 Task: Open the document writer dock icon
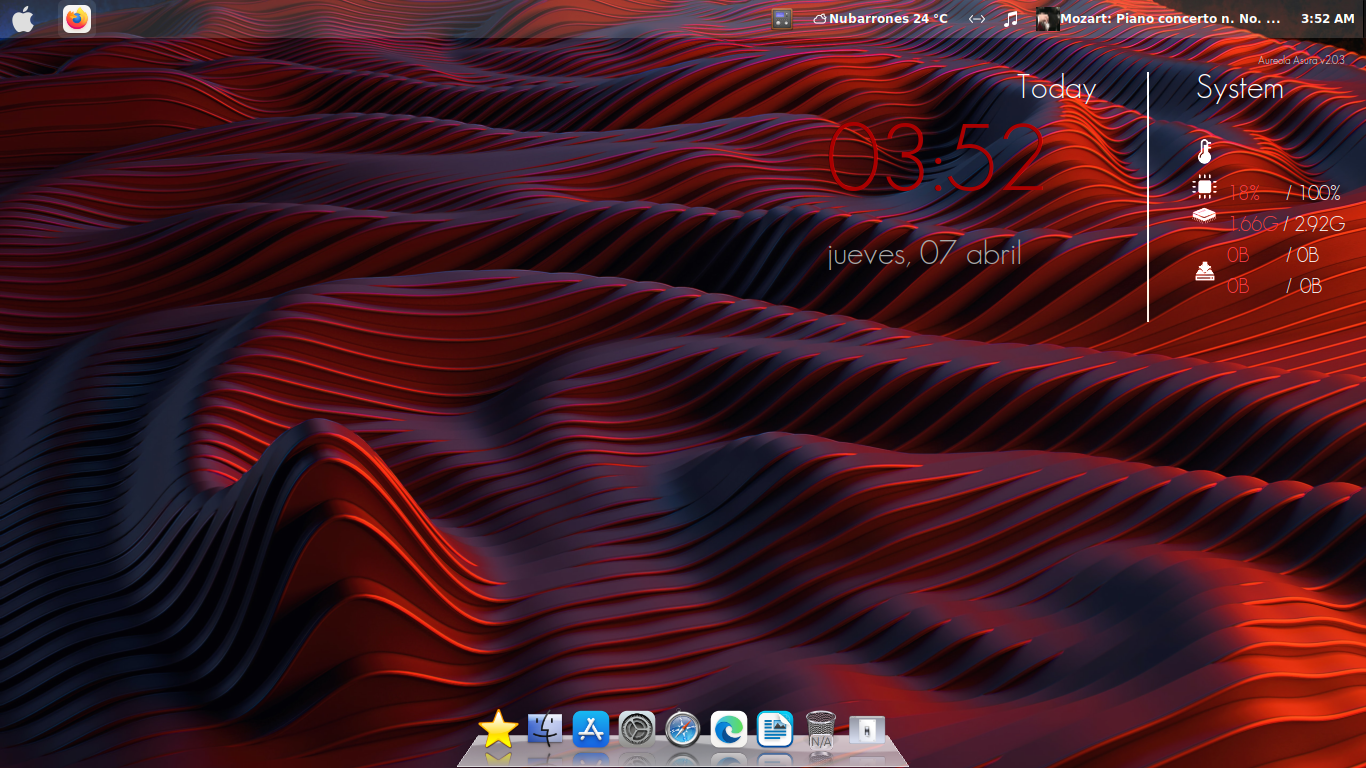click(x=775, y=730)
